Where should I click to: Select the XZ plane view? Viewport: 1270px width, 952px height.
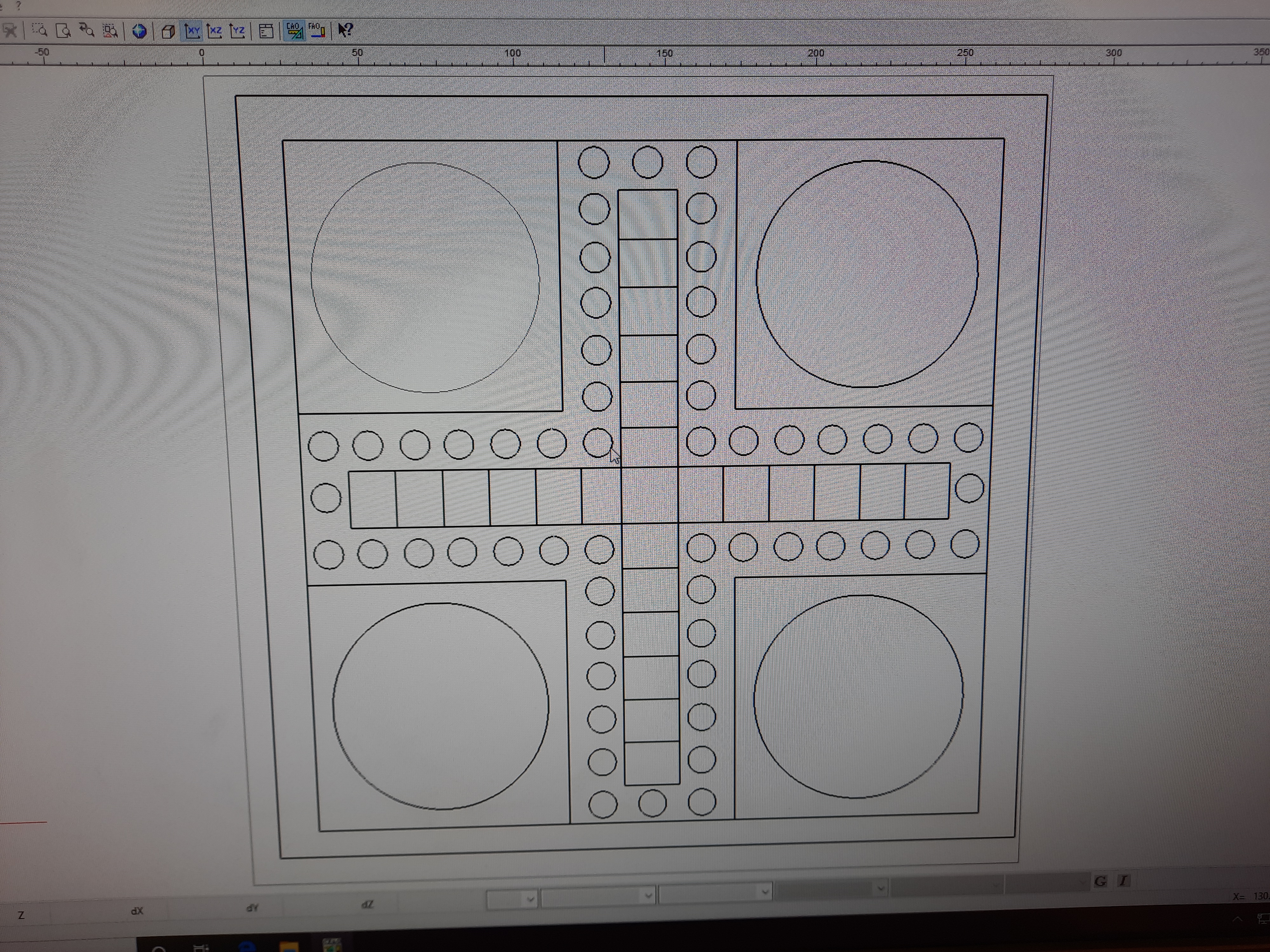(x=215, y=30)
